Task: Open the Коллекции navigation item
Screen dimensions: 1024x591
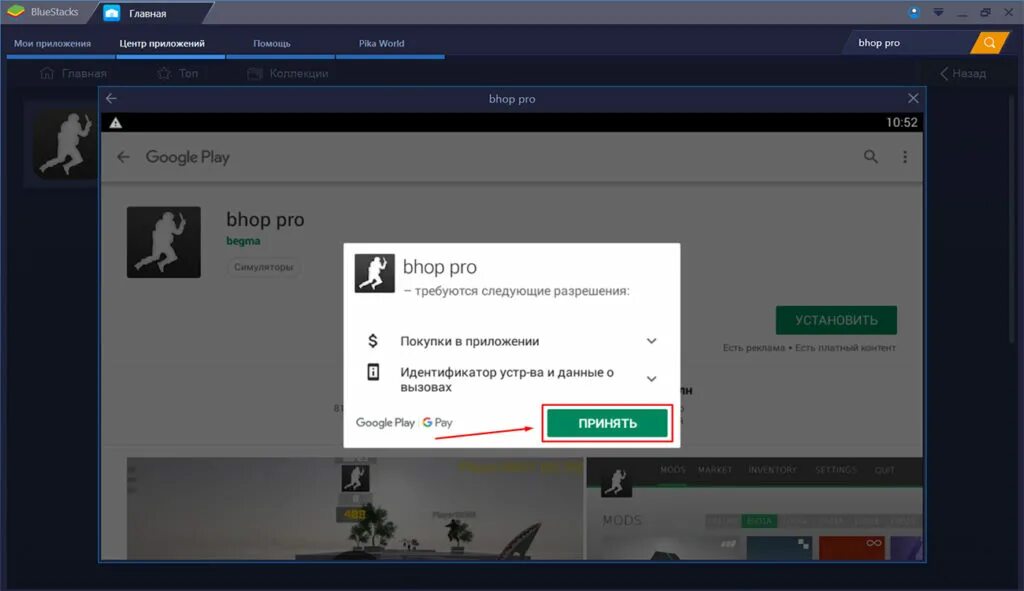Action: point(288,73)
